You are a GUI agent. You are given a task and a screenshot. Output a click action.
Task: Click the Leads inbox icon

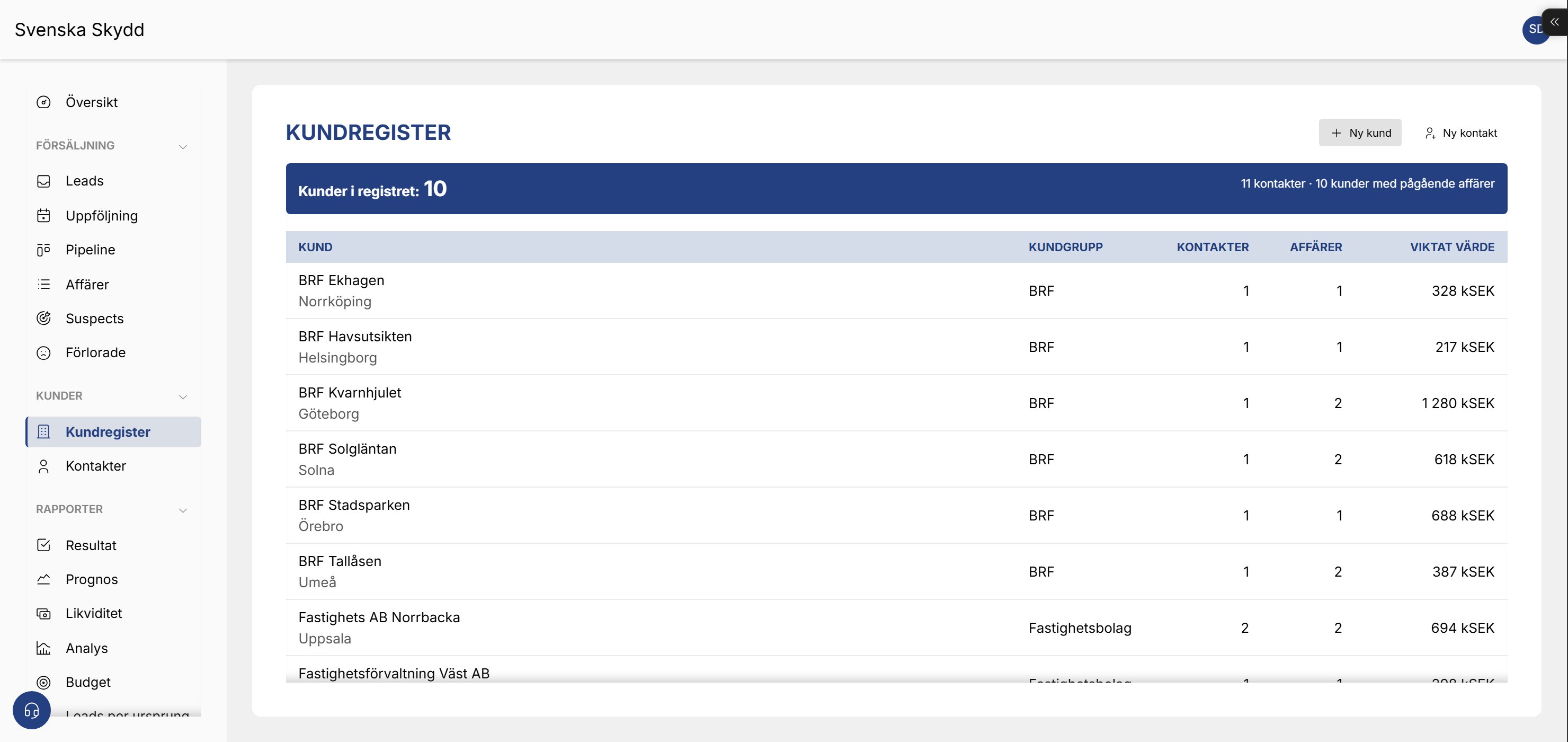[x=43, y=181]
